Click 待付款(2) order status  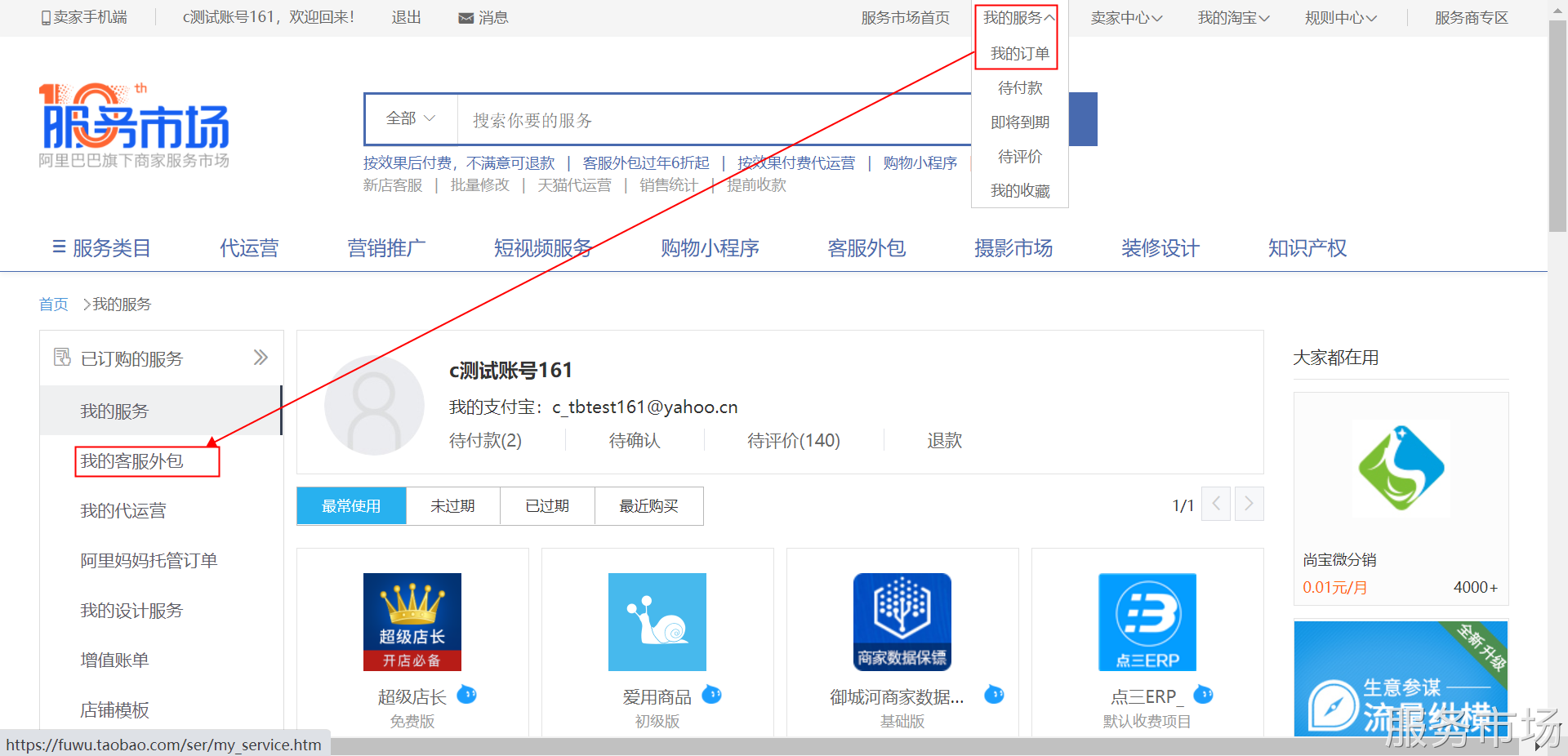485,441
